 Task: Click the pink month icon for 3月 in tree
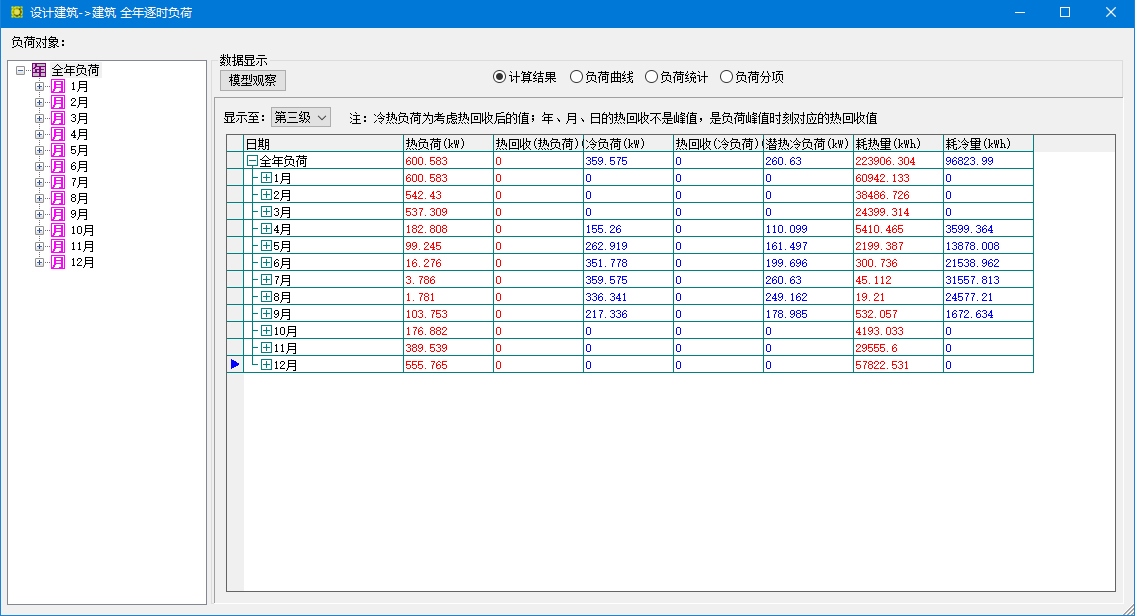[x=58, y=119]
